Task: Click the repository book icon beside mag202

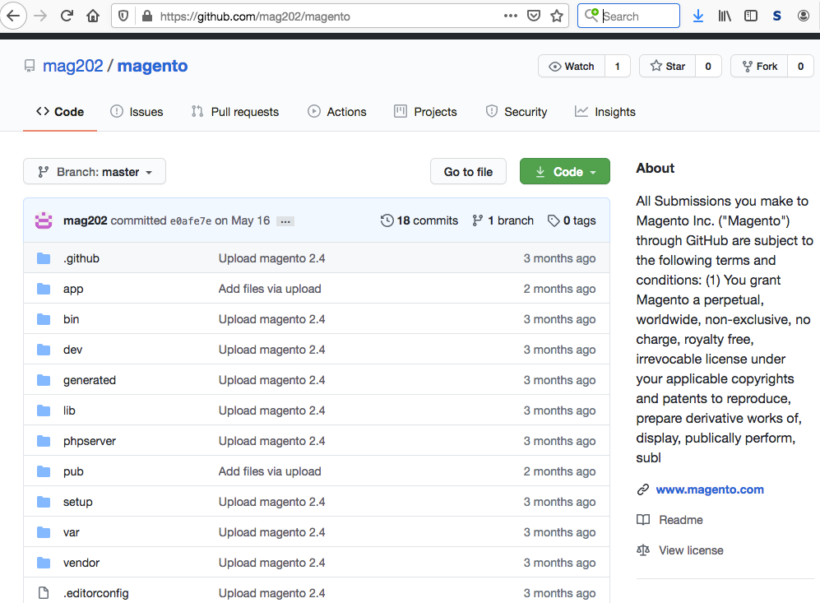Action: pos(29,65)
